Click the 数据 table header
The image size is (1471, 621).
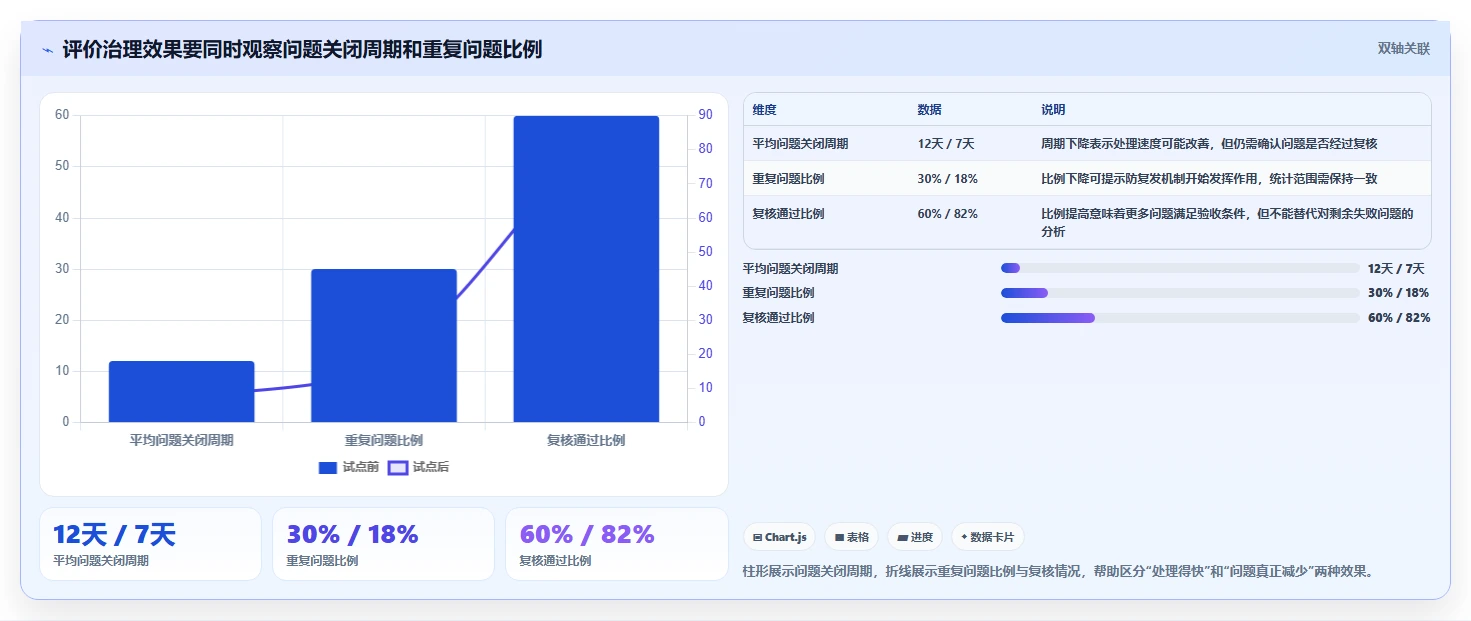click(929, 110)
